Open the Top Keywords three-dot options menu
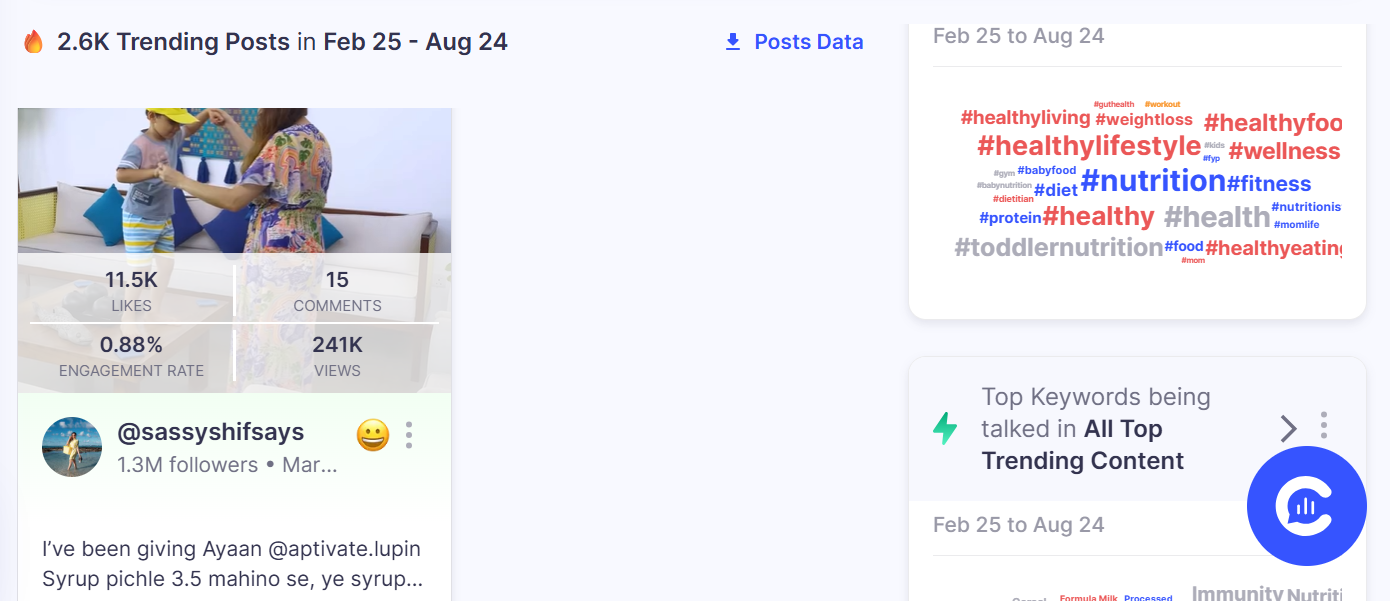 click(x=1324, y=425)
